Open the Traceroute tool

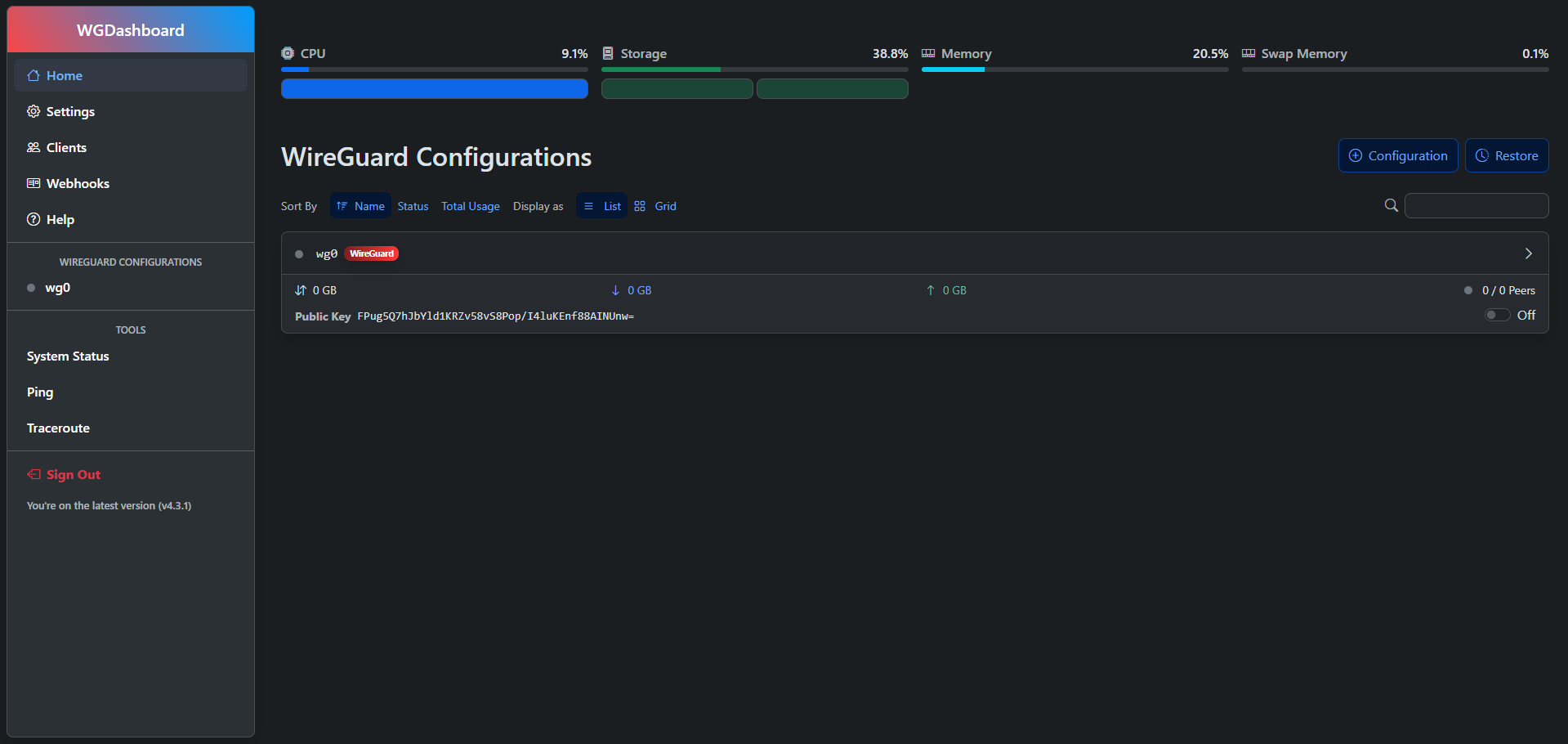coord(131,428)
